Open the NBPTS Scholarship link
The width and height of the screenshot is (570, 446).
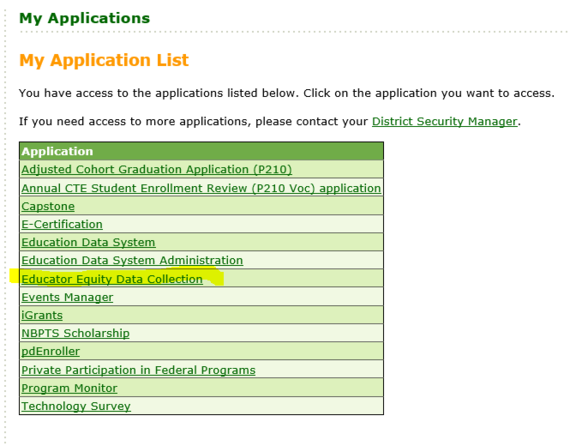(x=75, y=333)
